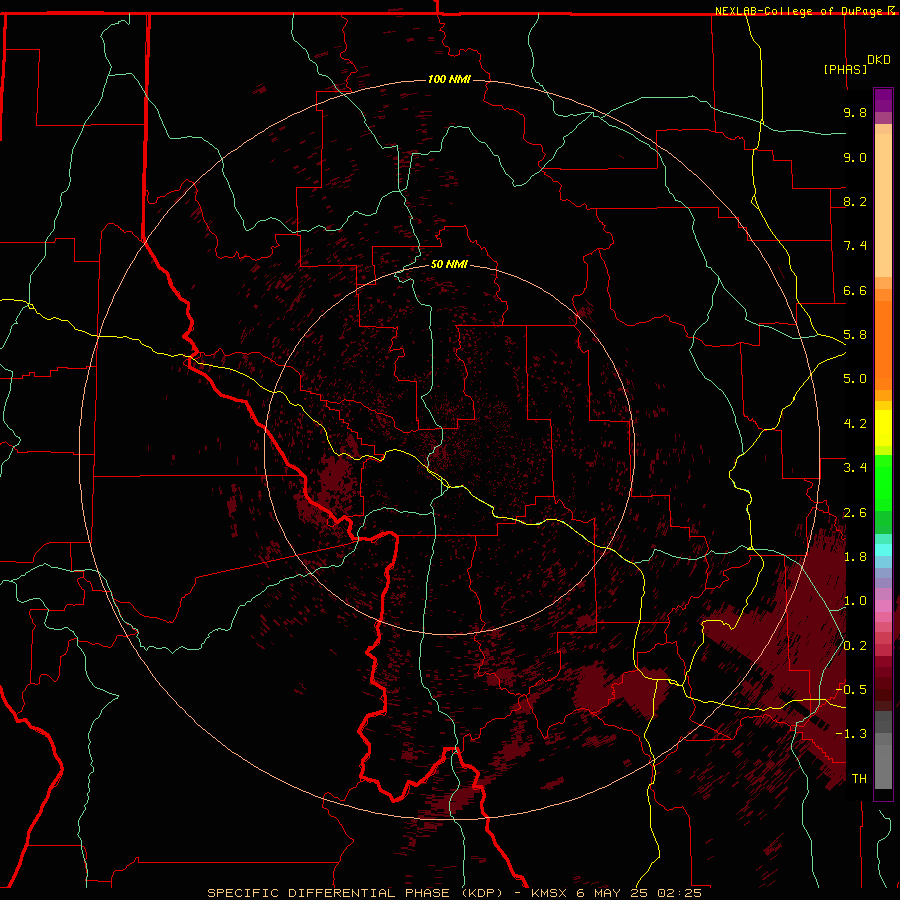Pick the cyan band on color scale
900x900 pixels.
[883, 550]
